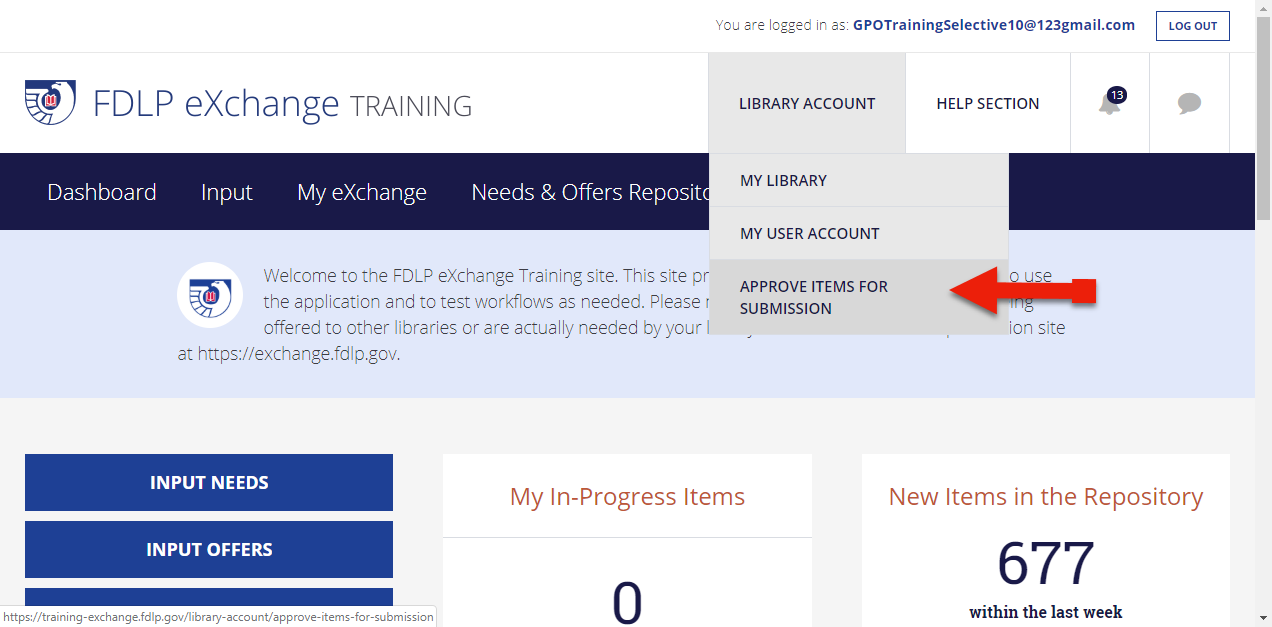Open the Input navigation item
This screenshot has width=1272, height=627.
click(x=227, y=192)
